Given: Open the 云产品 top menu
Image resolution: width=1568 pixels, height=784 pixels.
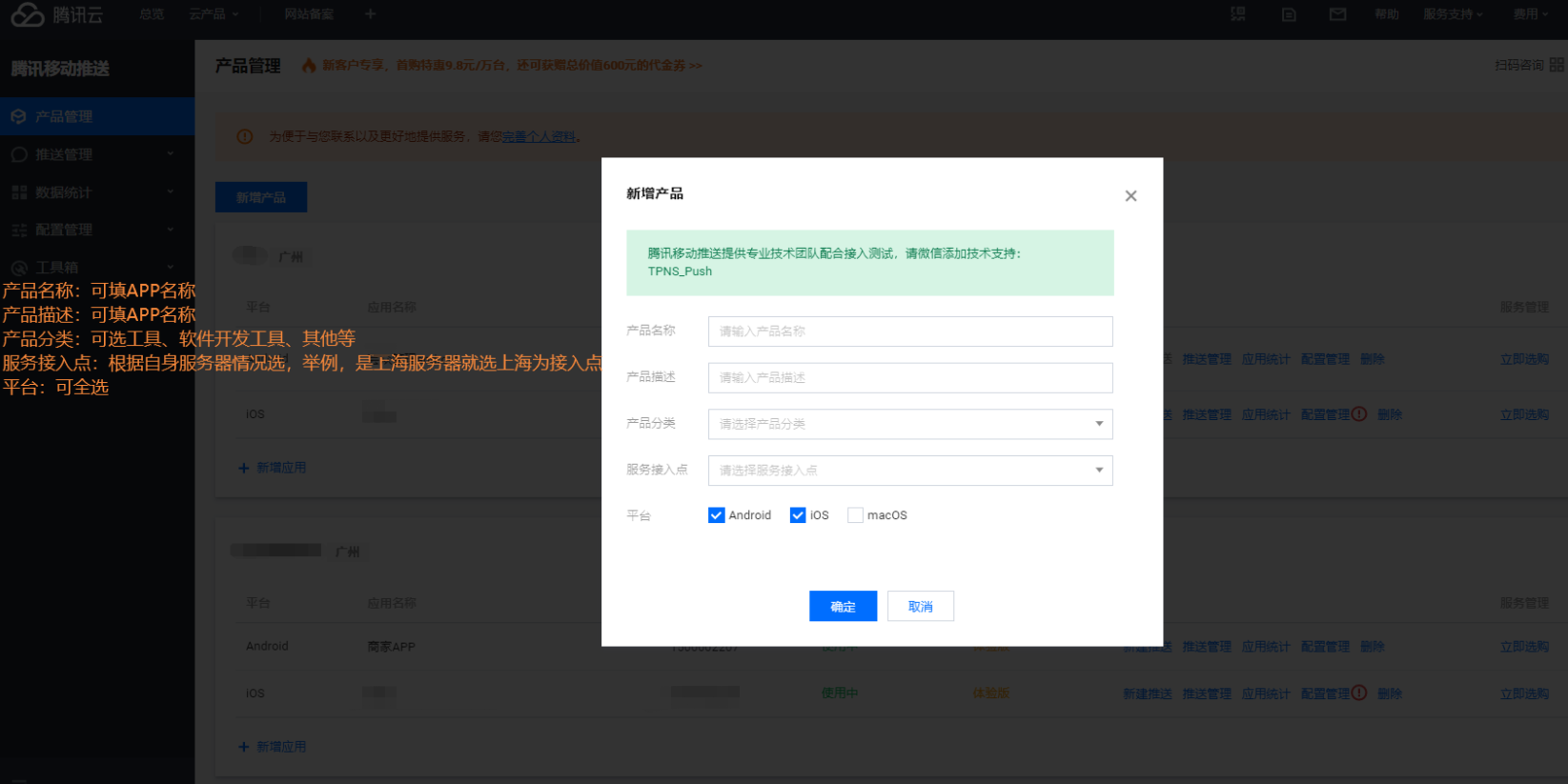Looking at the screenshot, I should [214, 14].
